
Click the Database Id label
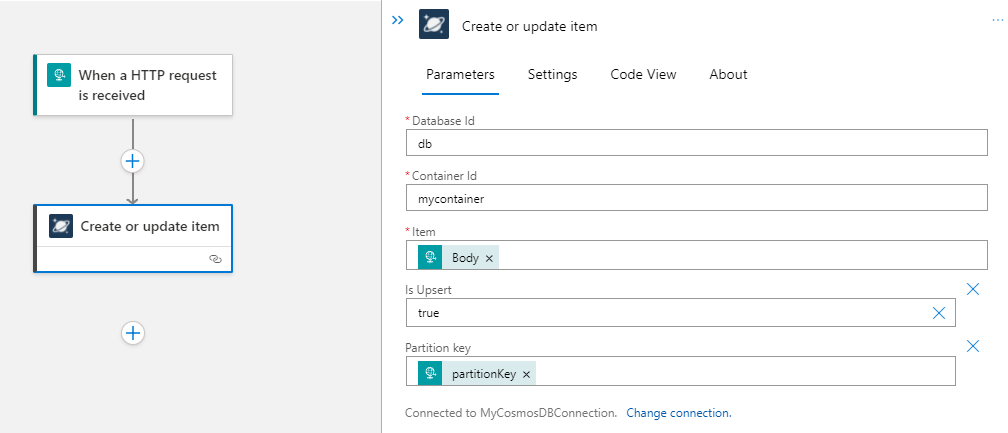(444, 120)
